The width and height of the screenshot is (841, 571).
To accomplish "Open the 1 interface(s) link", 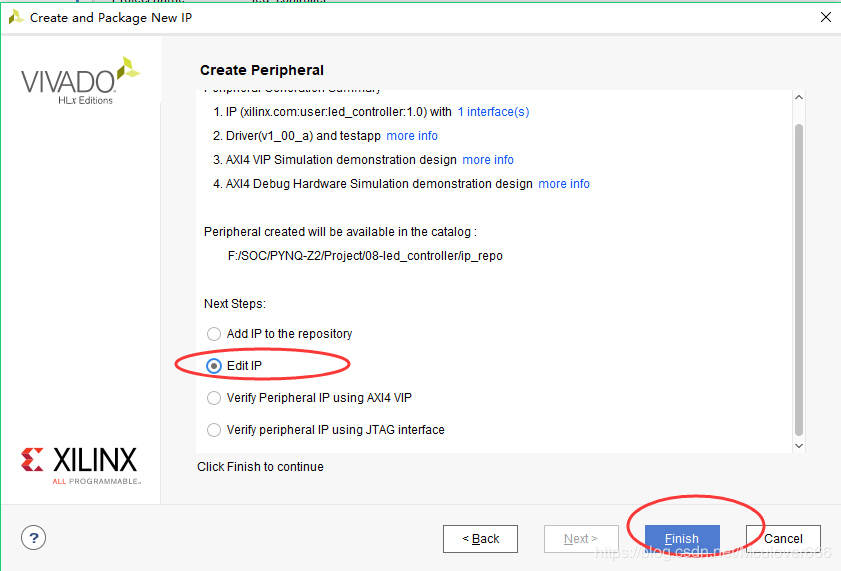I will (493, 112).
